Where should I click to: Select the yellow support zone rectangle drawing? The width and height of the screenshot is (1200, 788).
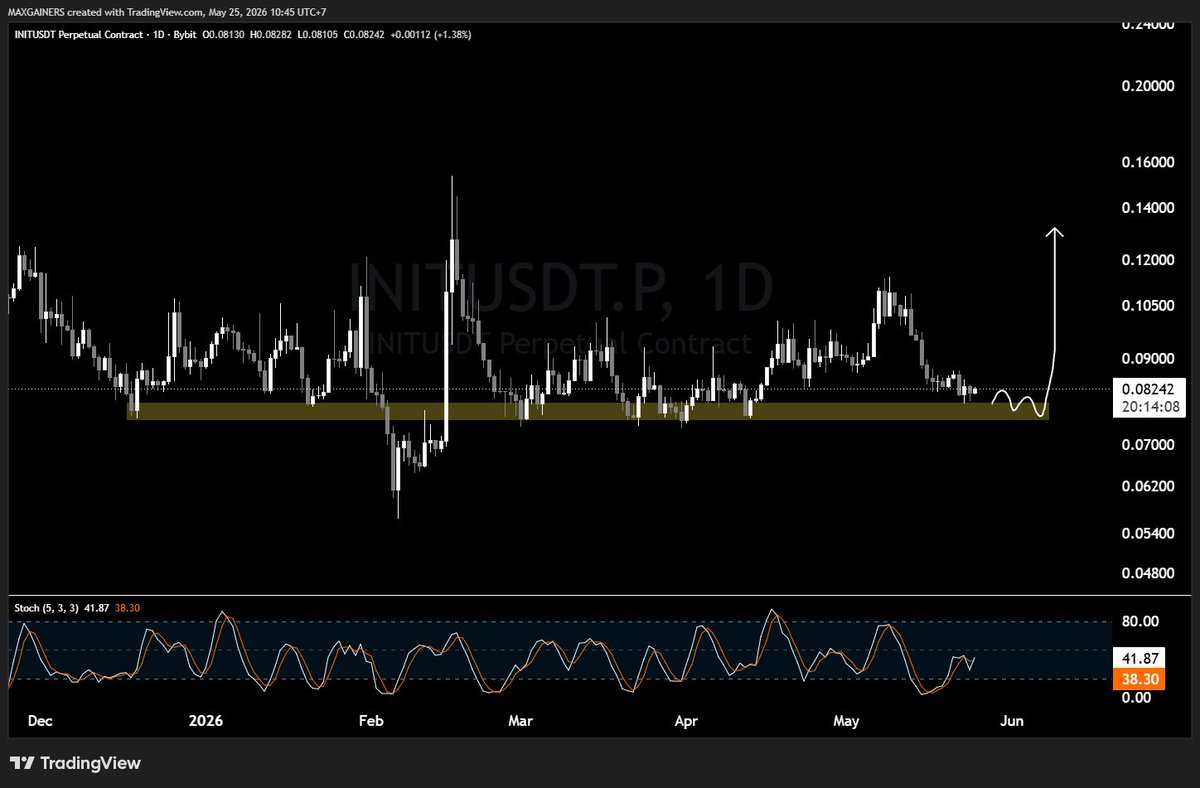point(588,411)
